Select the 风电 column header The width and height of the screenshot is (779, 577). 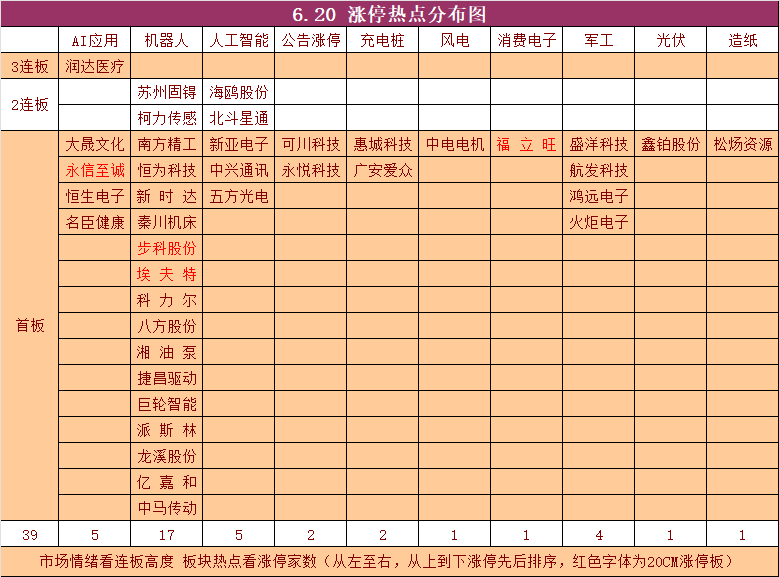point(455,40)
